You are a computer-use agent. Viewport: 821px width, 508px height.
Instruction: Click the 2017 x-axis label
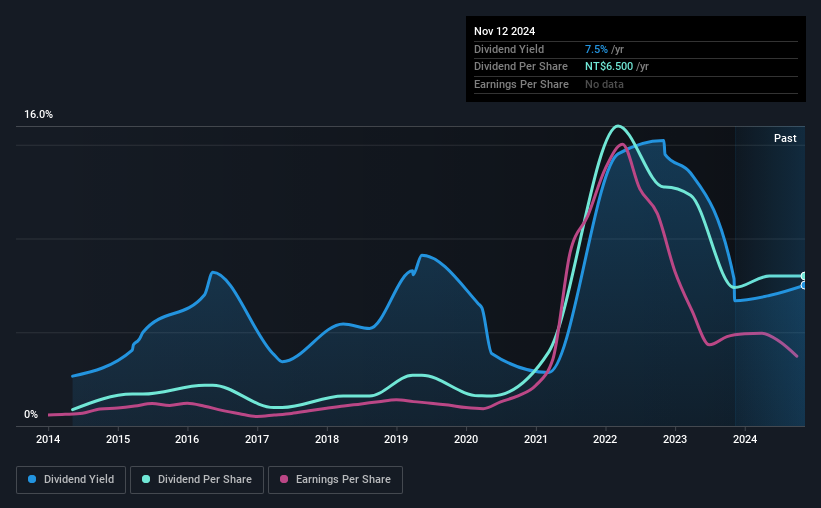click(257, 439)
